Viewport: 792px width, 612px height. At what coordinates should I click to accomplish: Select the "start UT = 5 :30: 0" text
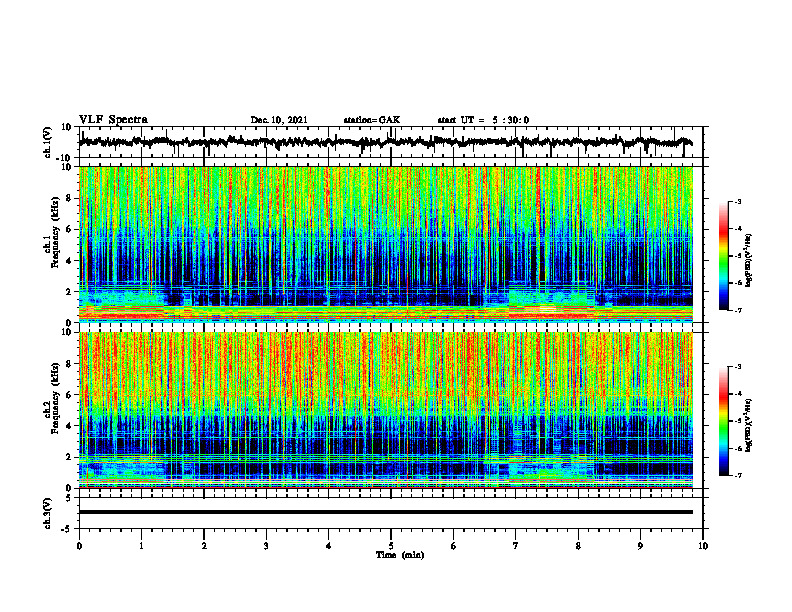pyautogui.click(x=483, y=120)
